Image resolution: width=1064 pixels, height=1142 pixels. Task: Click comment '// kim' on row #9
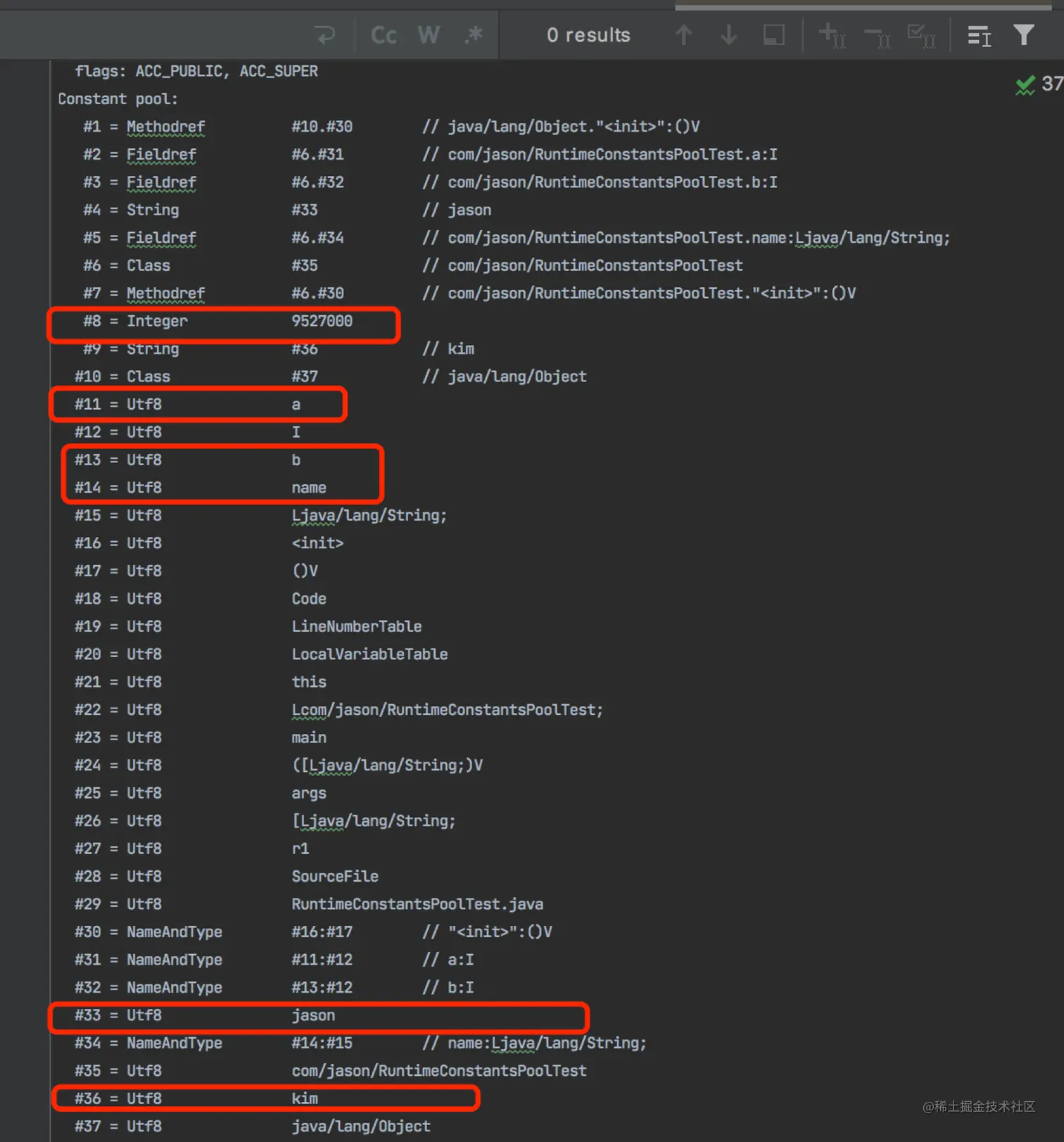click(x=448, y=349)
